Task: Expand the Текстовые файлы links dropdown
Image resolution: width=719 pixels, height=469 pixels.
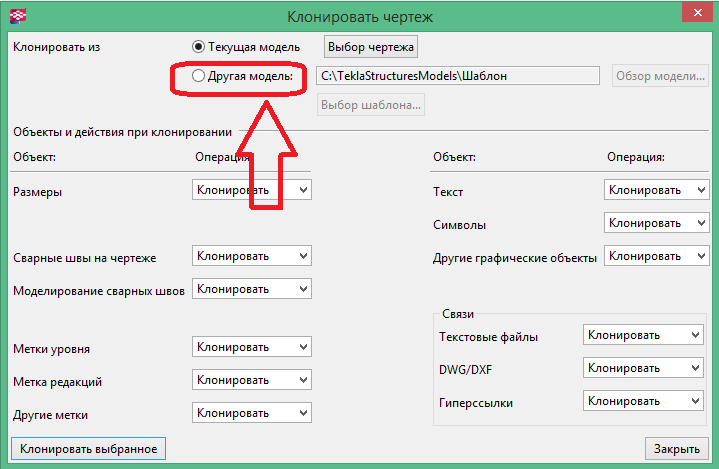Action: 643,335
